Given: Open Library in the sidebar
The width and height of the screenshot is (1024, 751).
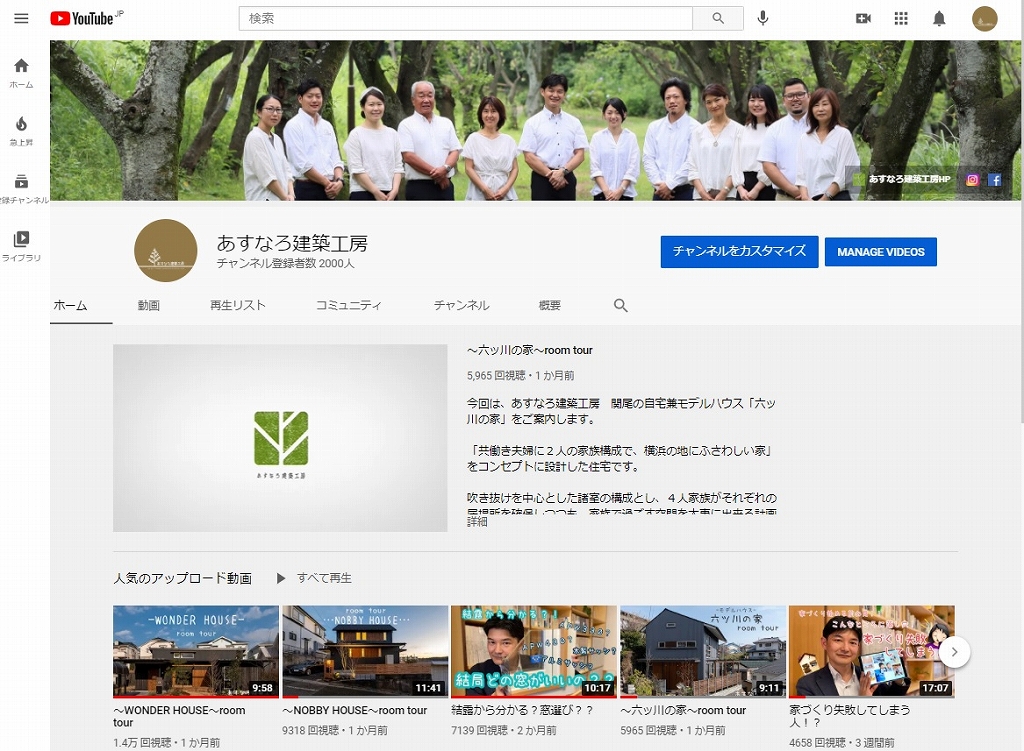Looking at the screenshot, I should pos(21,247).
